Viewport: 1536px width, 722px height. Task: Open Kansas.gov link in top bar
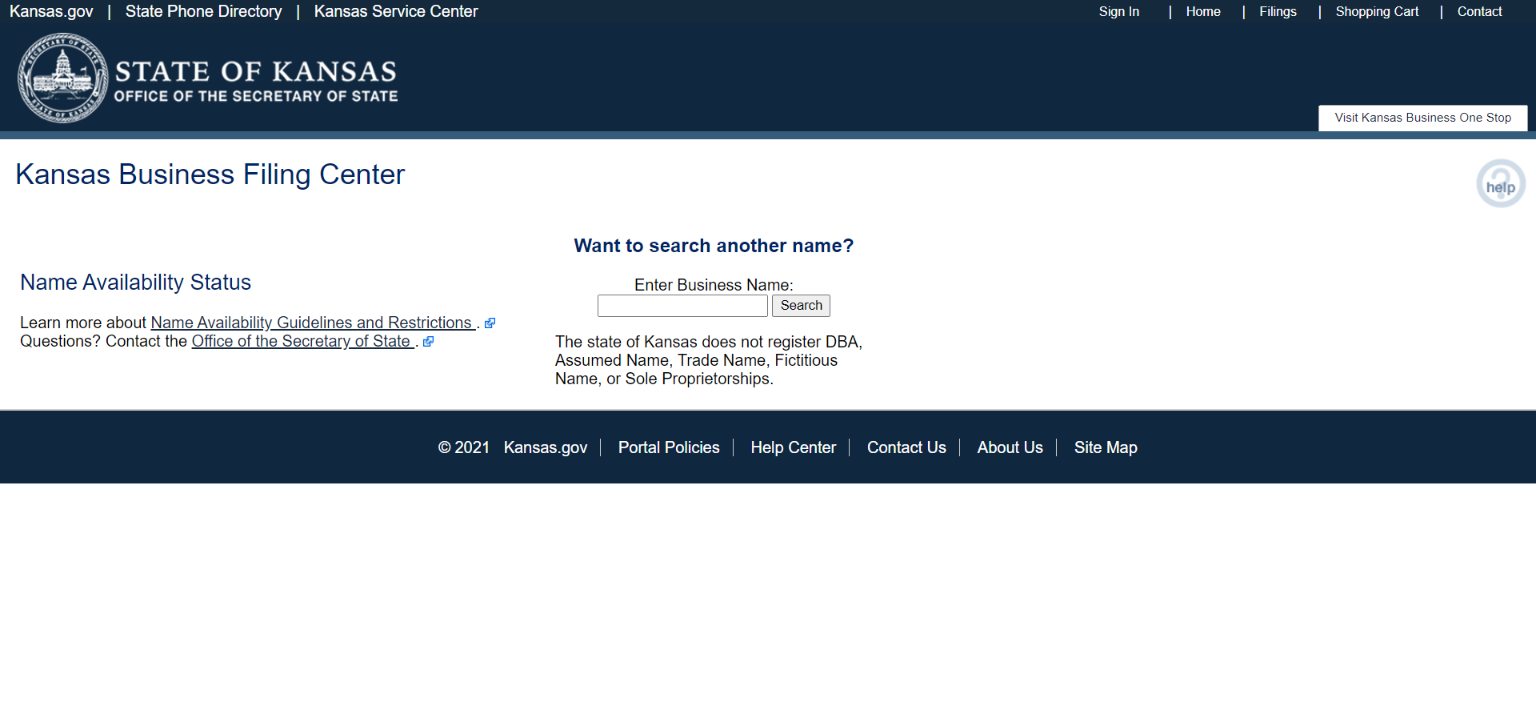[51, 12]
